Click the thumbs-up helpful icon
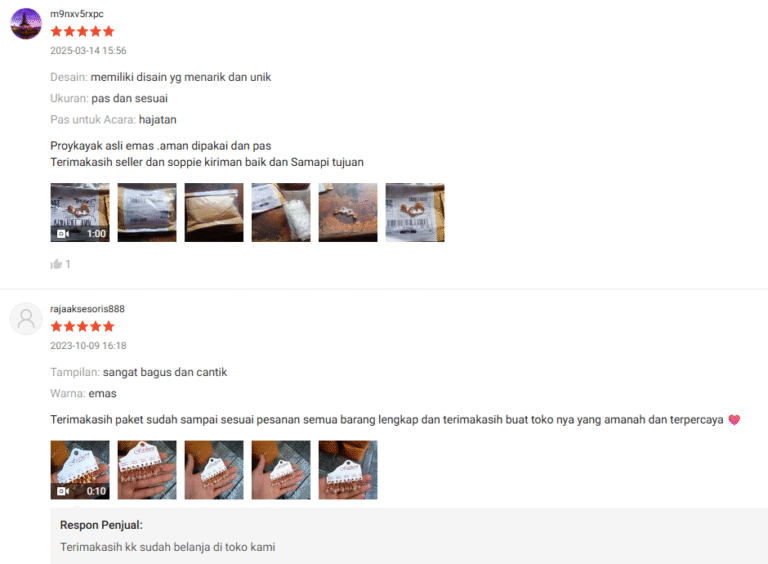 (56, 264)
